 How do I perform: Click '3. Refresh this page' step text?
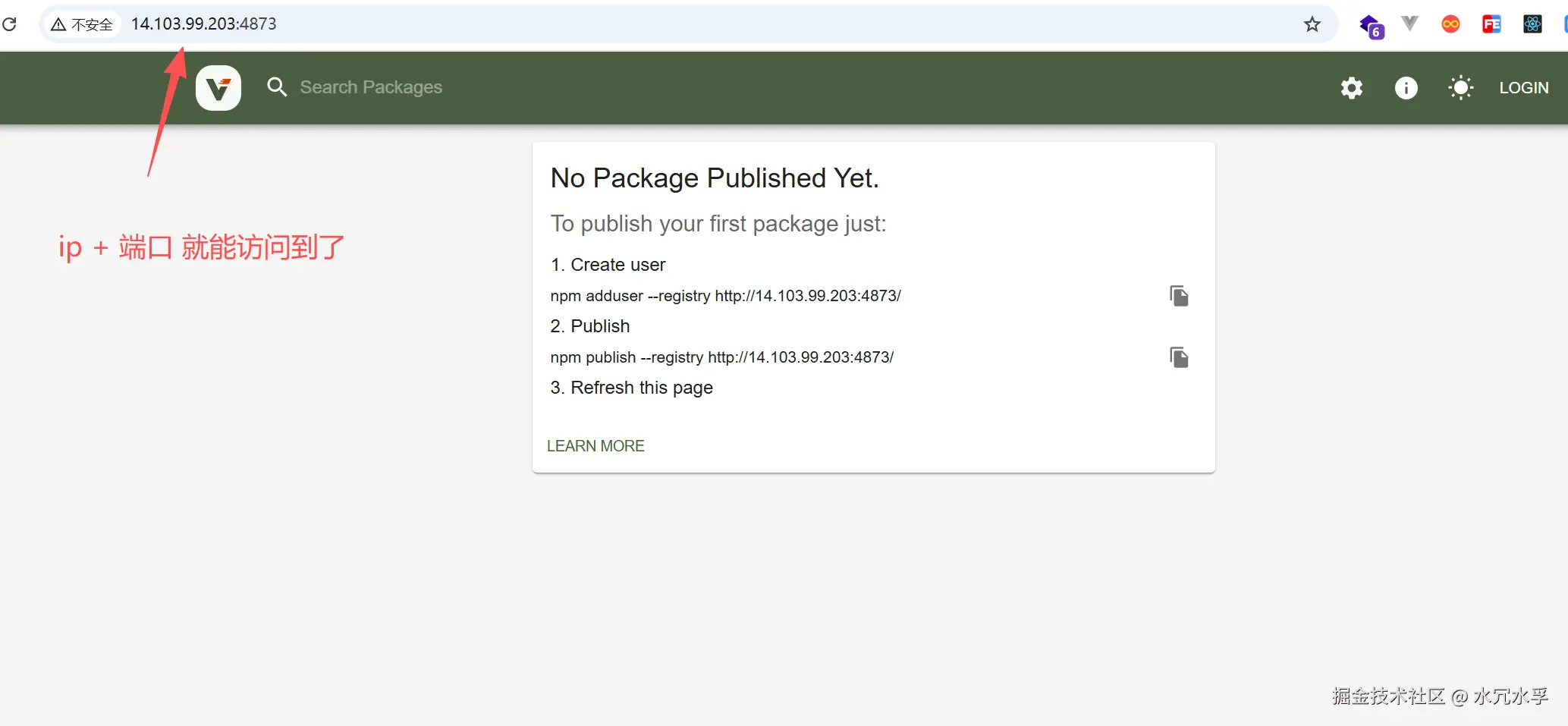(632, 388)
